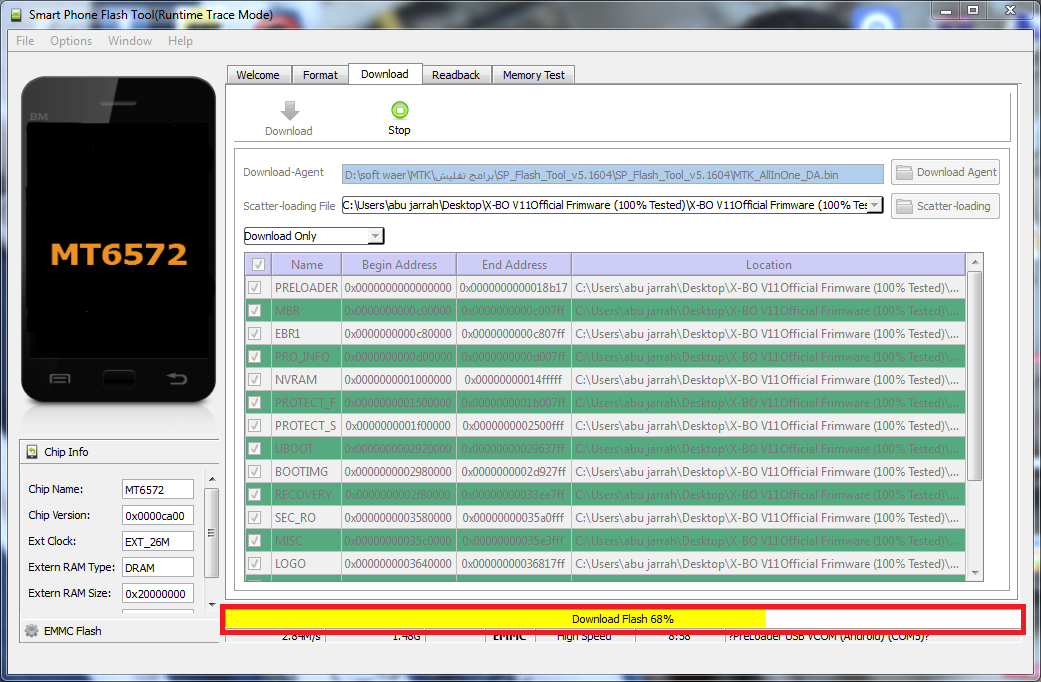
Task: Click the Chip Info panel icon
Action: [x=32, y=452]
